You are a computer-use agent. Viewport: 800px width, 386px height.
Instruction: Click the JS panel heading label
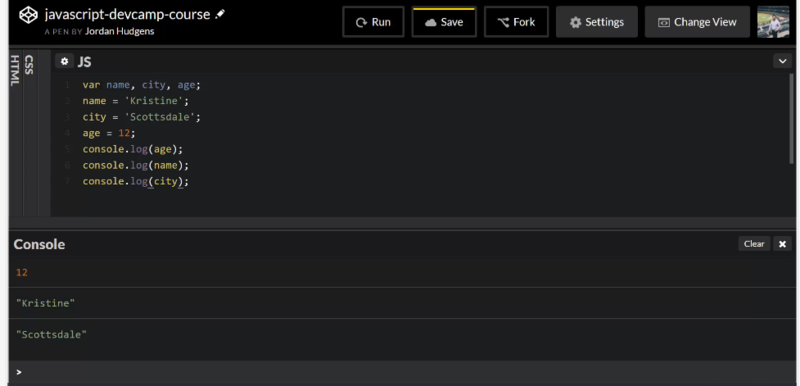tap(84, 62)
